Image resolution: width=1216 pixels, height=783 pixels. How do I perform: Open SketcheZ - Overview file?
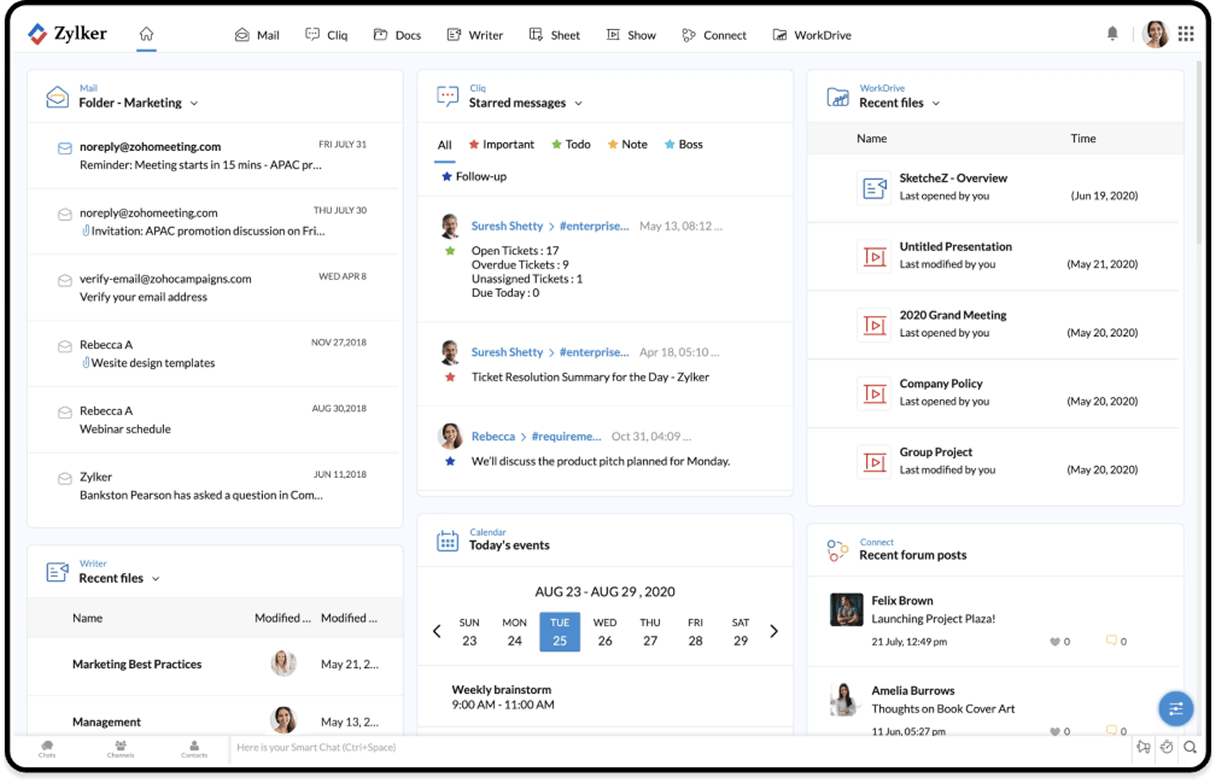[953, 178]
